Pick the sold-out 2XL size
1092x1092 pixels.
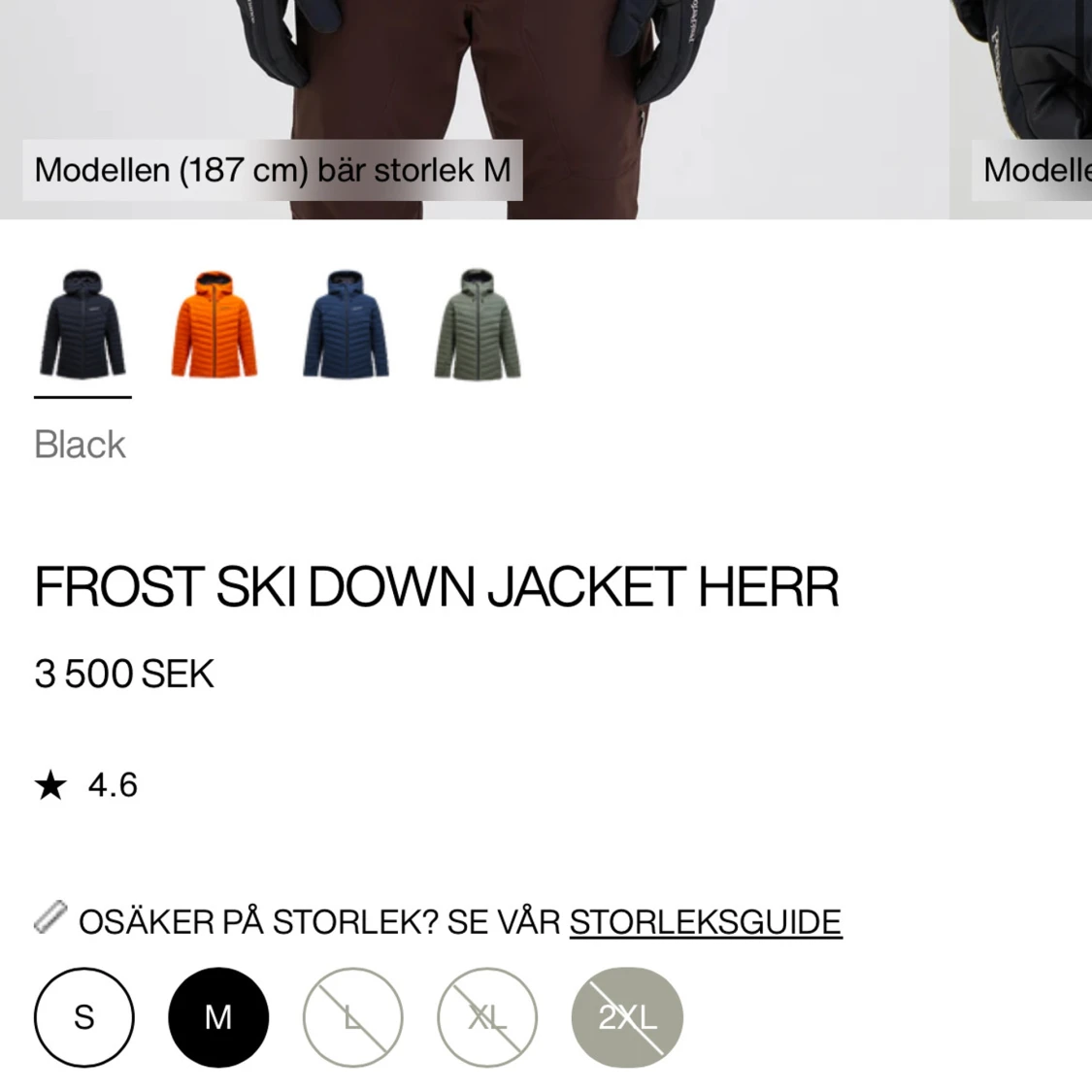point(627,1017)
